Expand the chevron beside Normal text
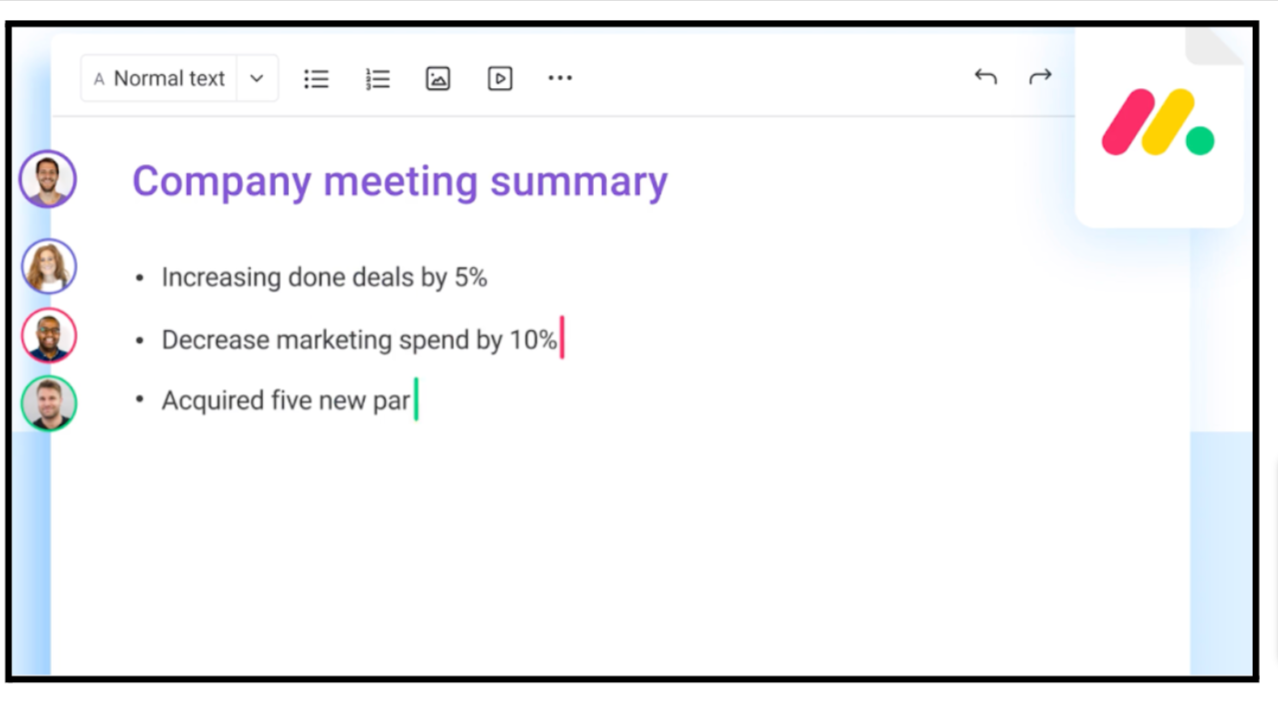 tap(257, 79)
